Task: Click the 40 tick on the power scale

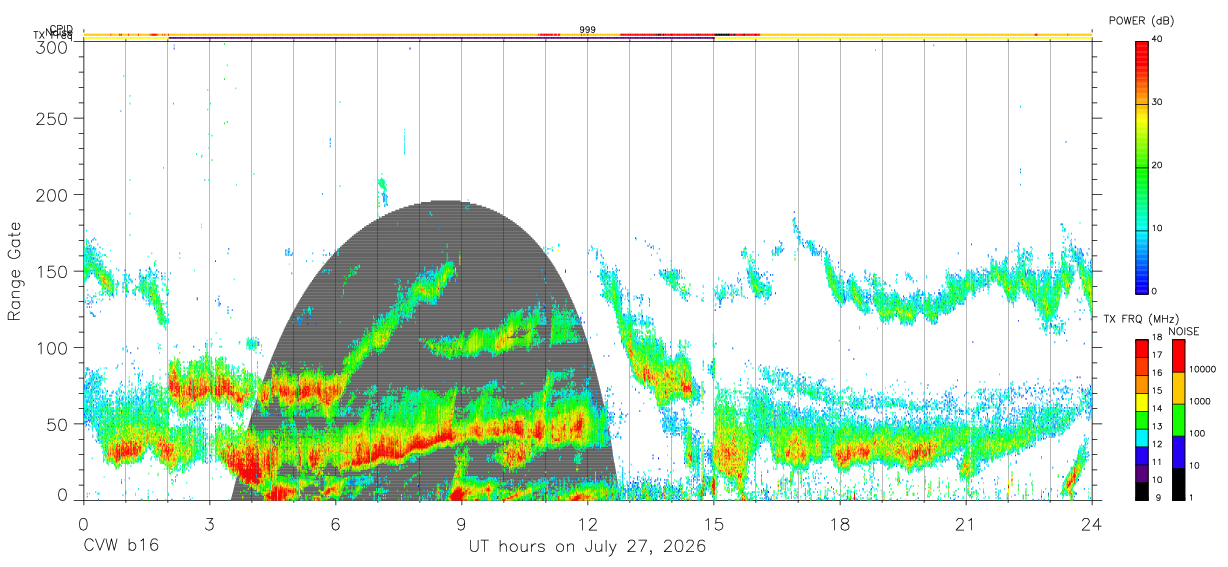Action: coord(1158,39)
